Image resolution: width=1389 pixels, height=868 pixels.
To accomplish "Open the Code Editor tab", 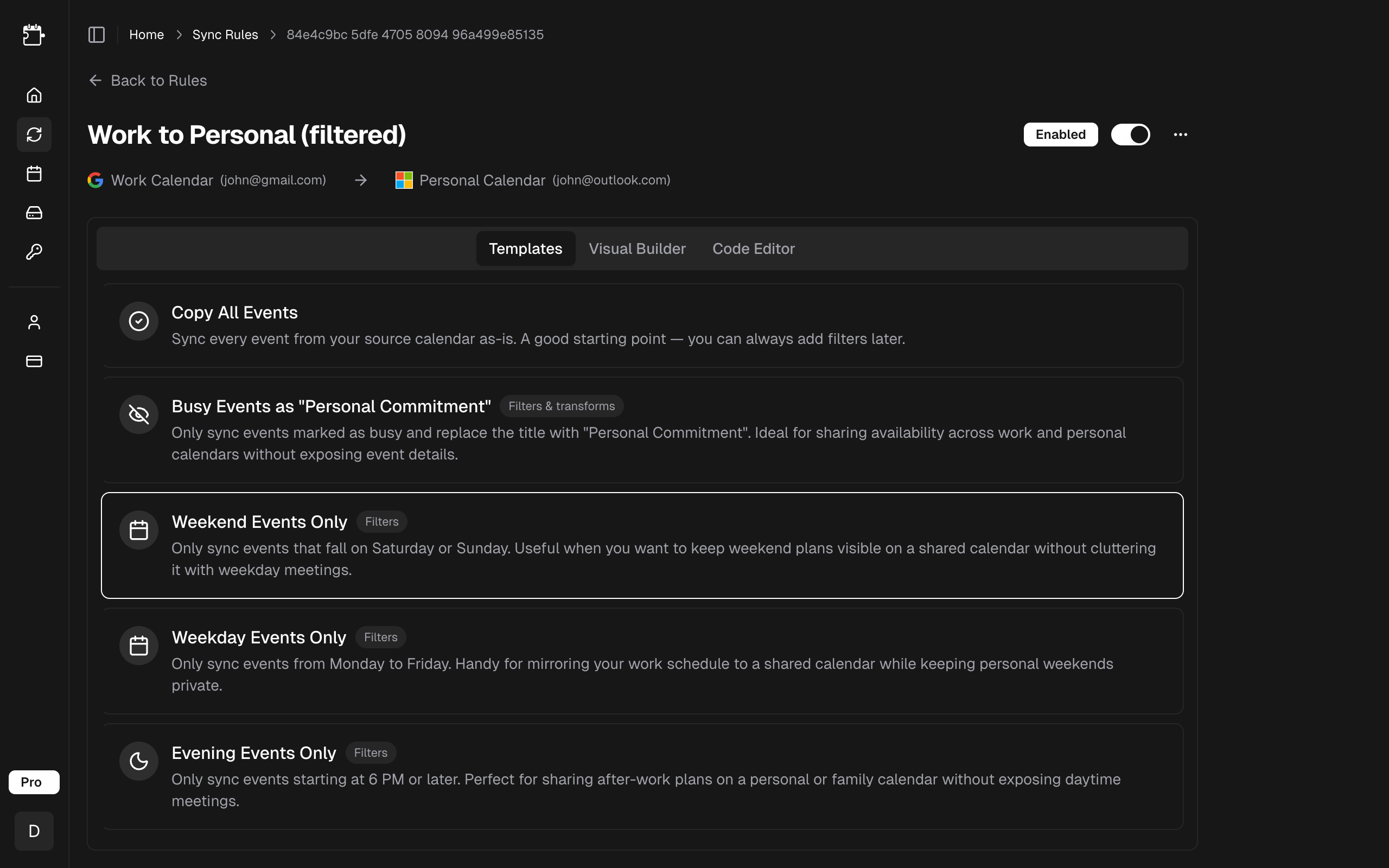I will coord(753,248).
